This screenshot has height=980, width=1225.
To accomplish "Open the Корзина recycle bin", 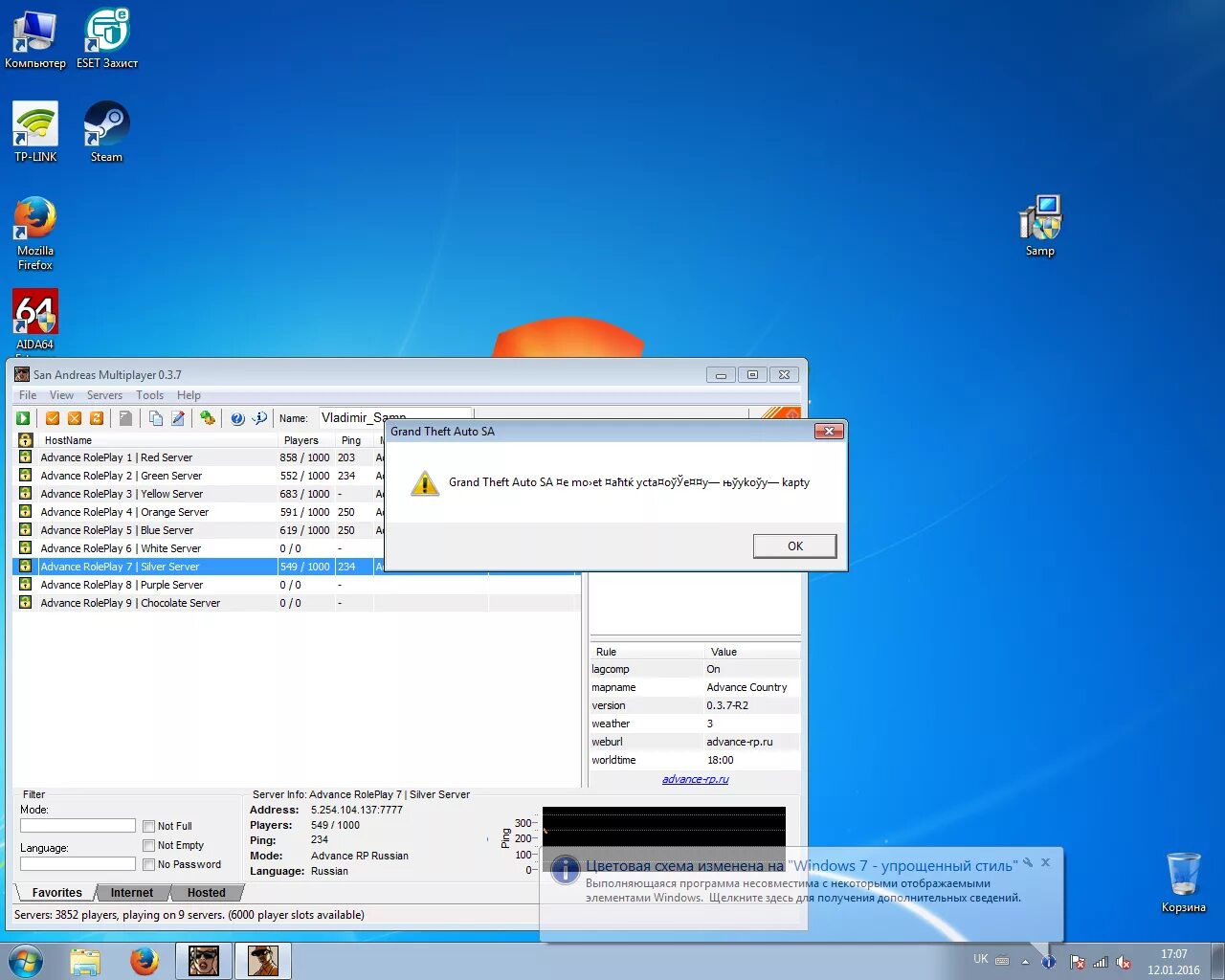I will point(1184,882).
